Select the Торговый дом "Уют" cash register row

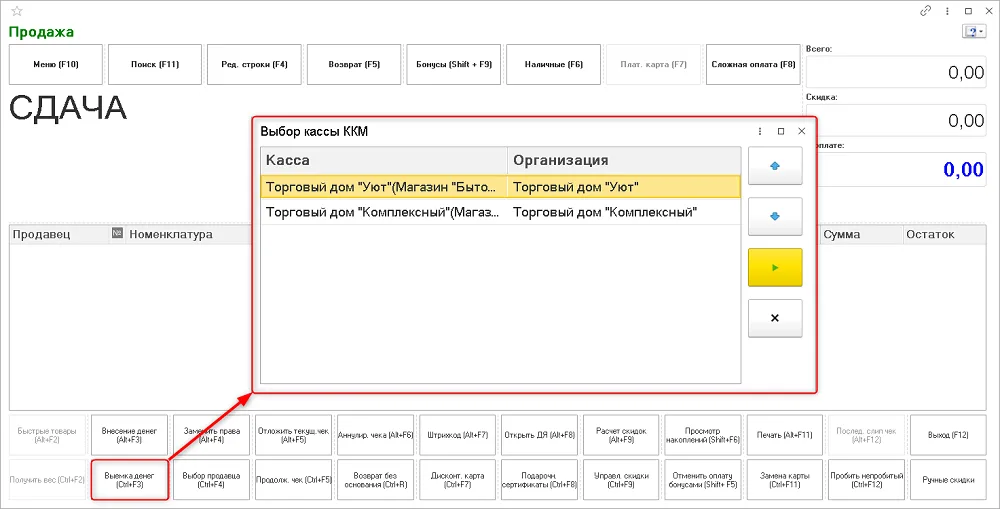click(501, 187)
